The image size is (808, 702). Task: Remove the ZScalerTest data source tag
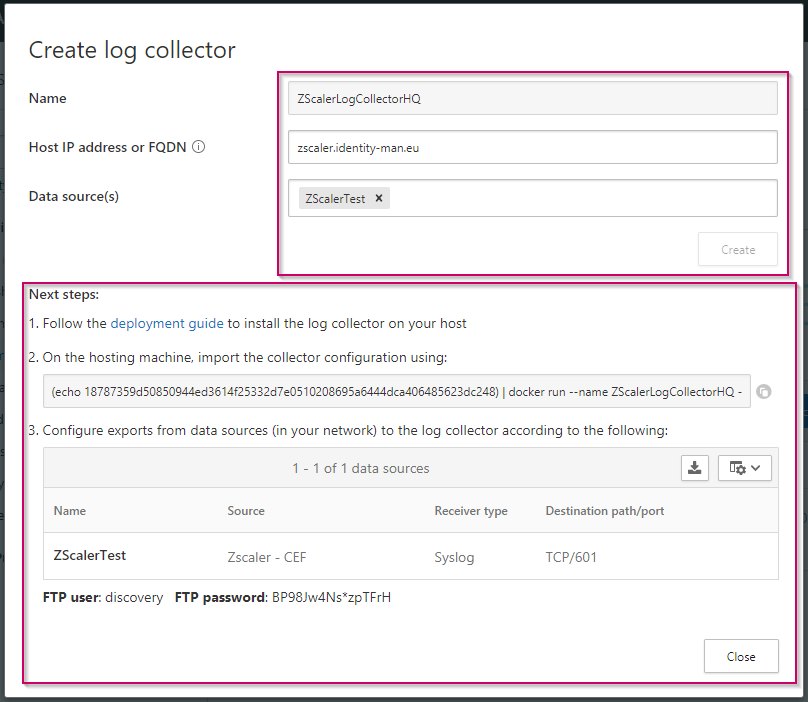379,198
